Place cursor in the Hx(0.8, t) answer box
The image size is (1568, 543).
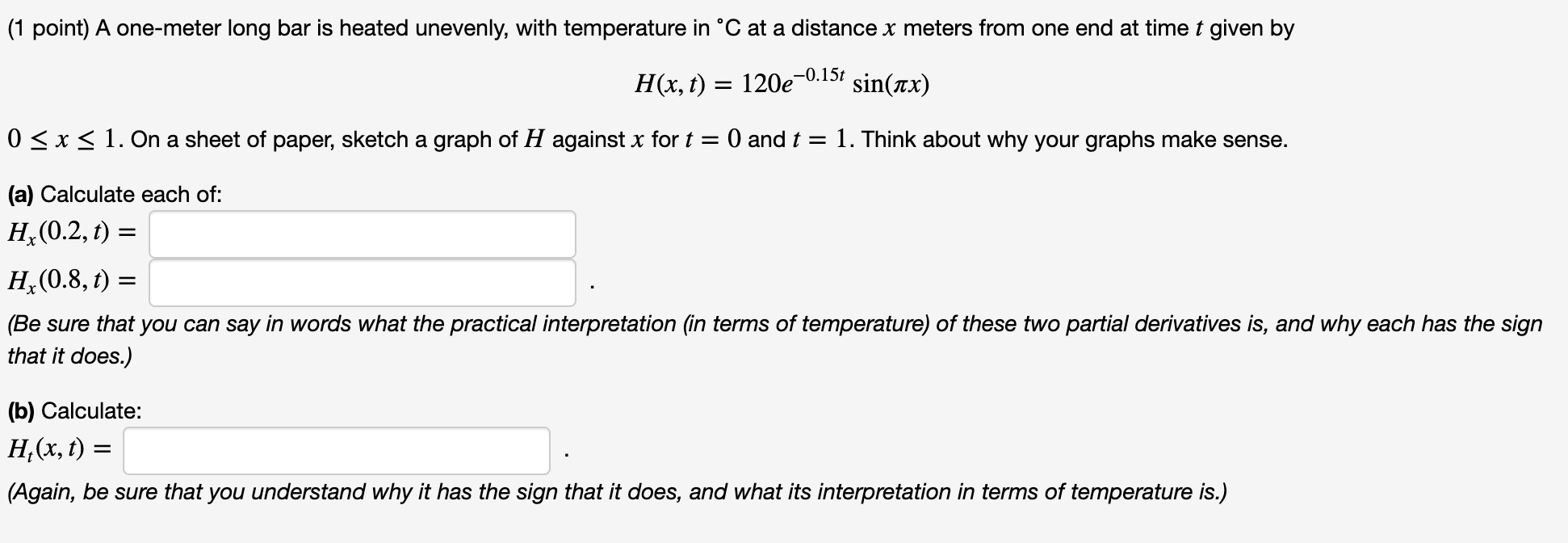click(x=362, y=281)
